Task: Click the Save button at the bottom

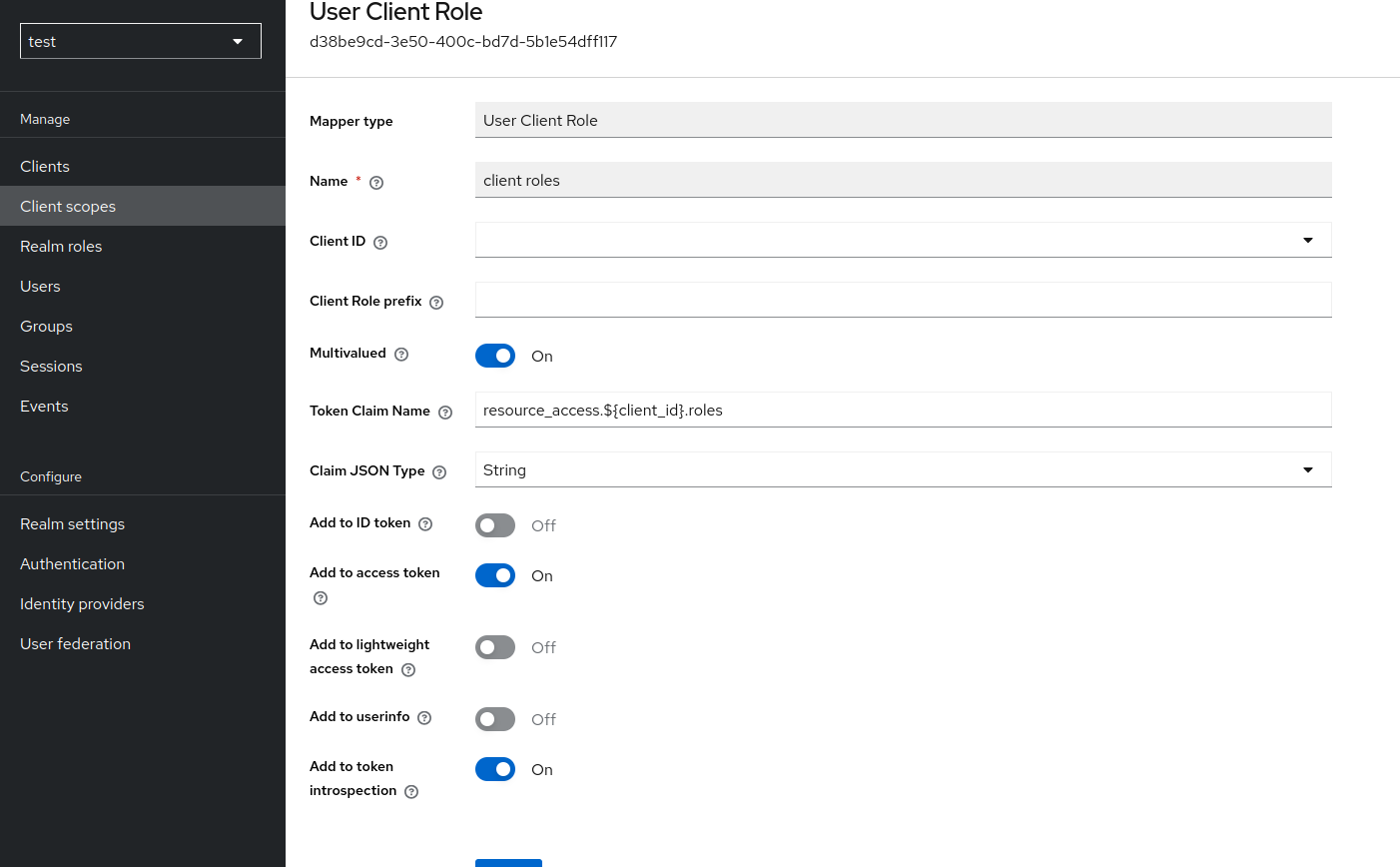Action: pos(508,863)
